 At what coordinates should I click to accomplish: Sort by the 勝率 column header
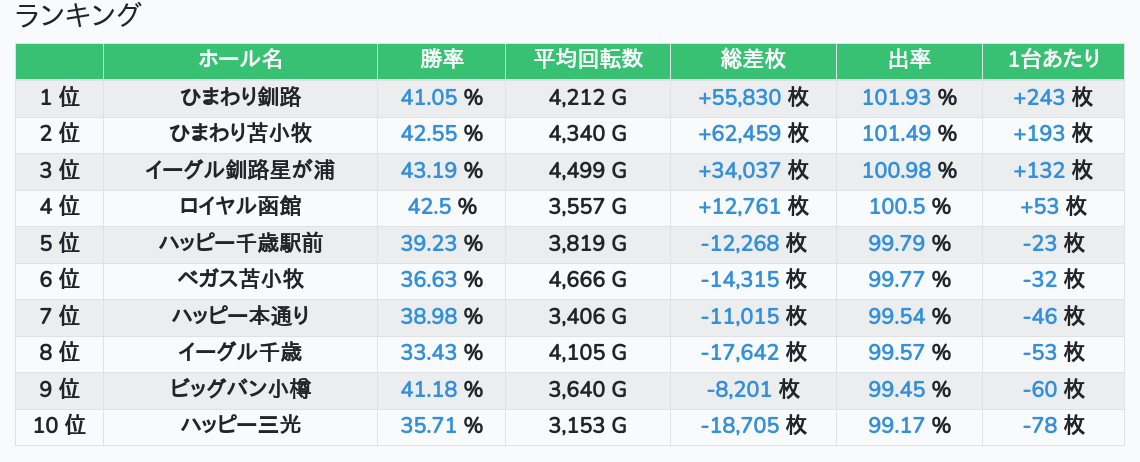(441, 60)
